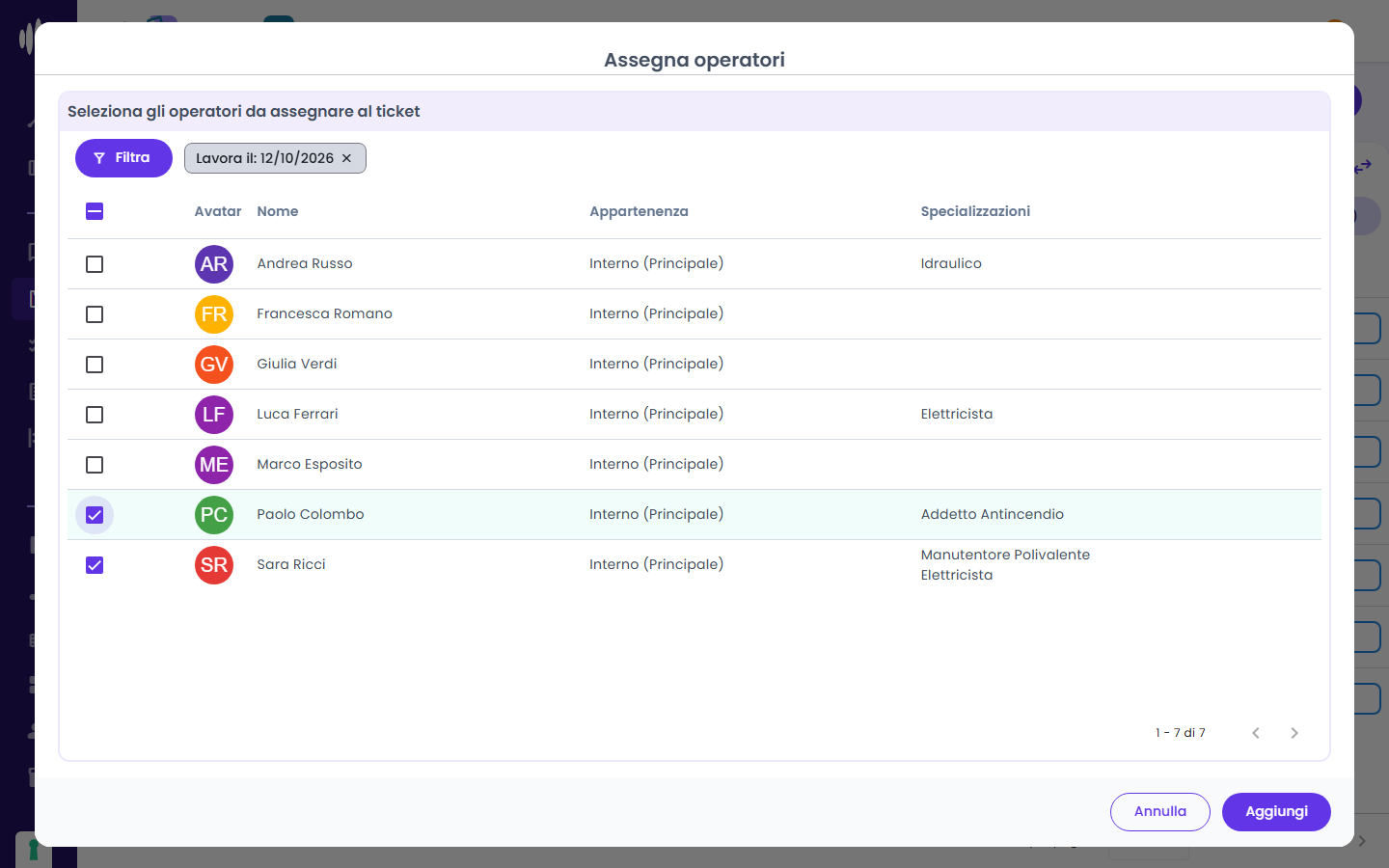The width and height of the screenshot is (1389, 868).
Task: Go to the previous page of operators
Action: (x=1256, y=733)
